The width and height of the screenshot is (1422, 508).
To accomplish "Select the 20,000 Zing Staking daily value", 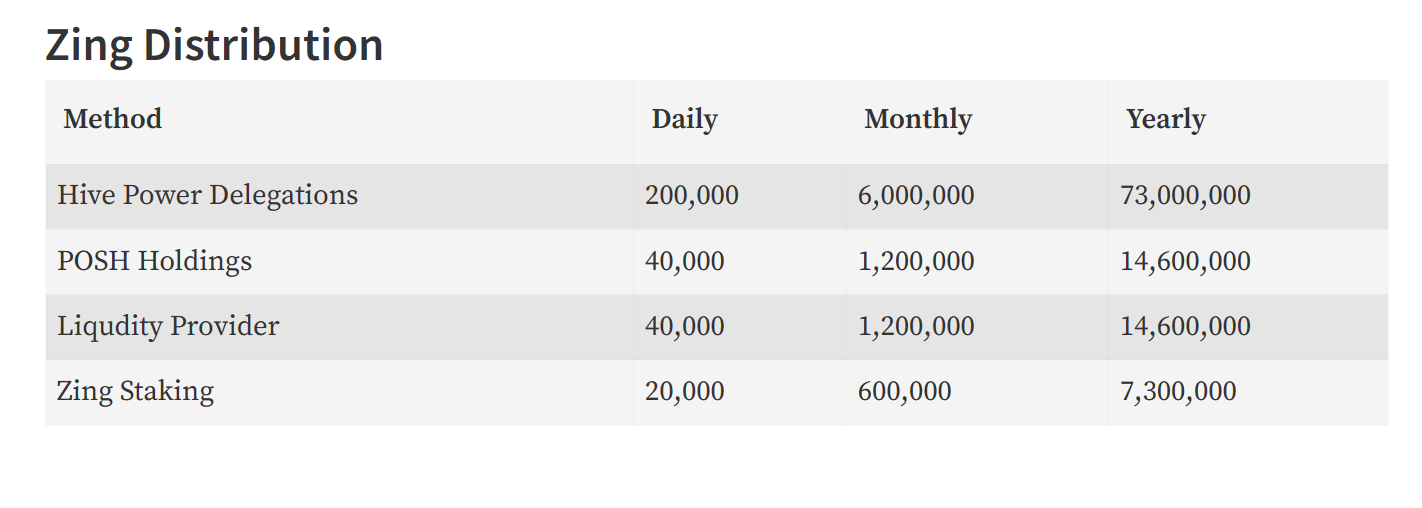I will click(685, 392).
